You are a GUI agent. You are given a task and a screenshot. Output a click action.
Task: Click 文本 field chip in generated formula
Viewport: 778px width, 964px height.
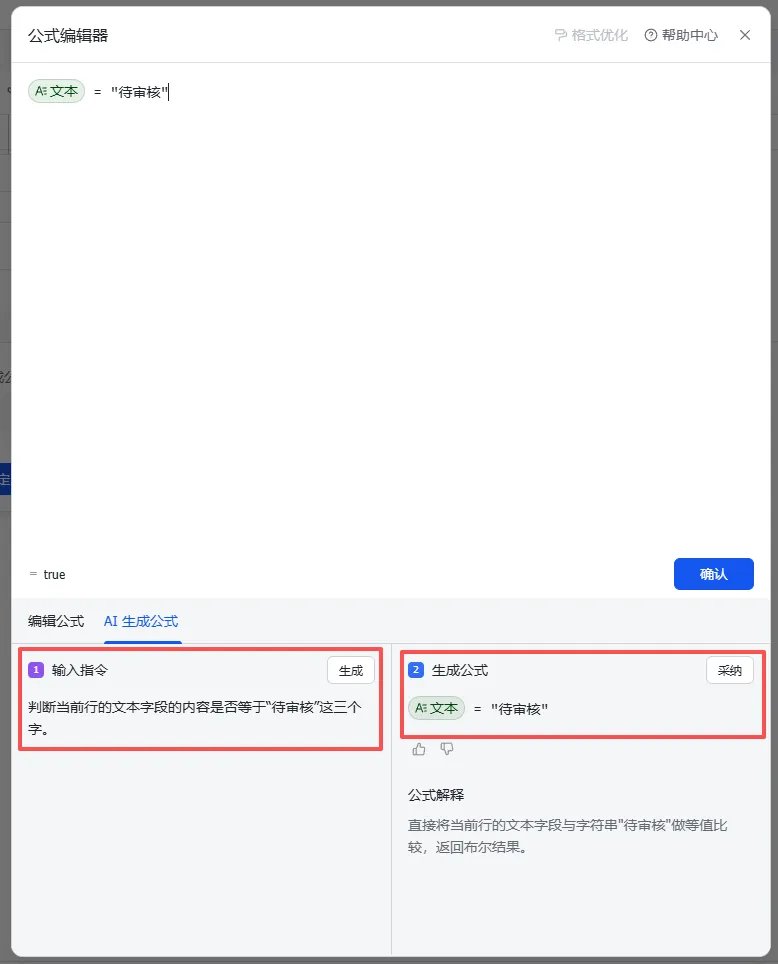[x=436, y=708]
